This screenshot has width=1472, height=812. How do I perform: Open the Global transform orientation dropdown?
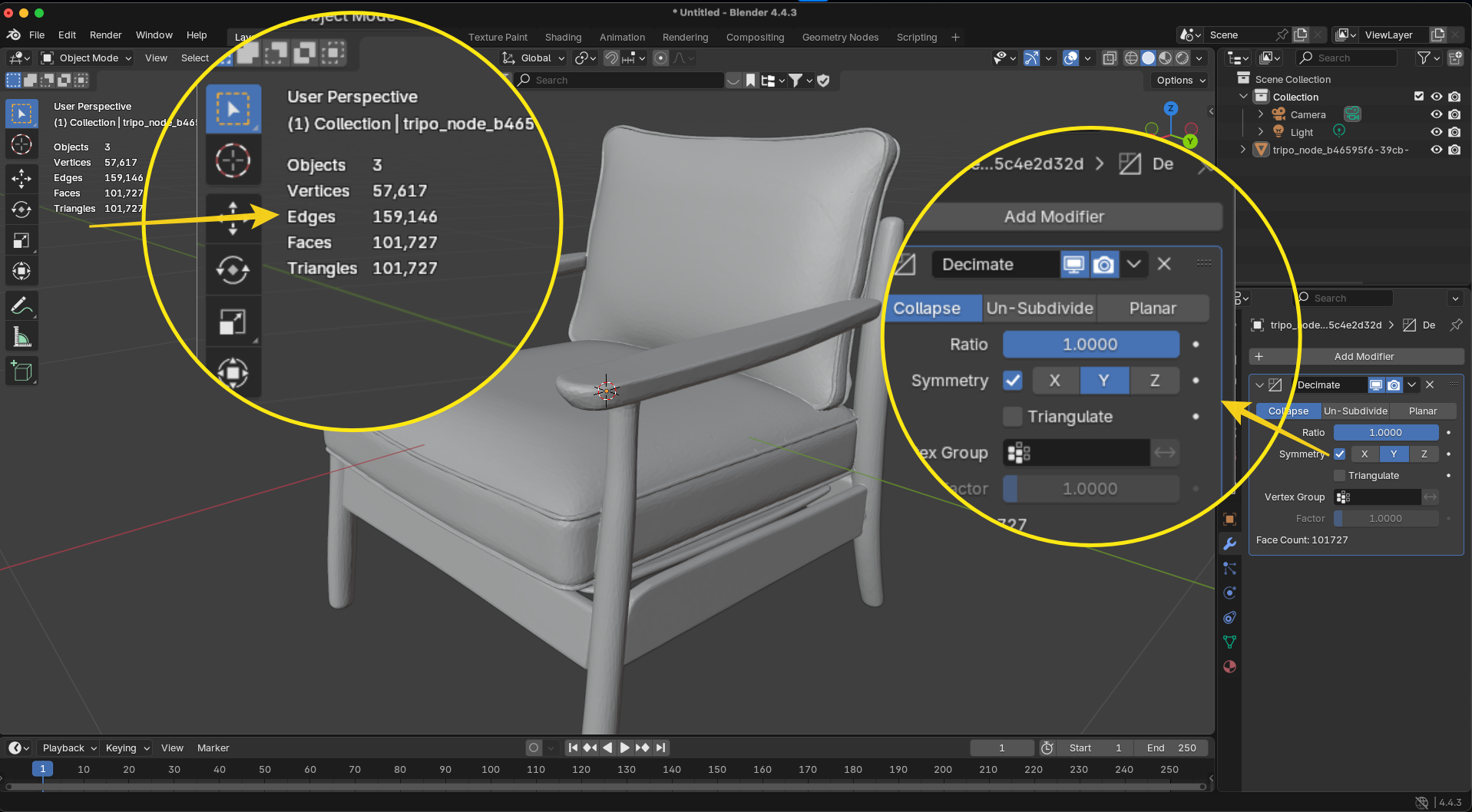click(534, 58)
